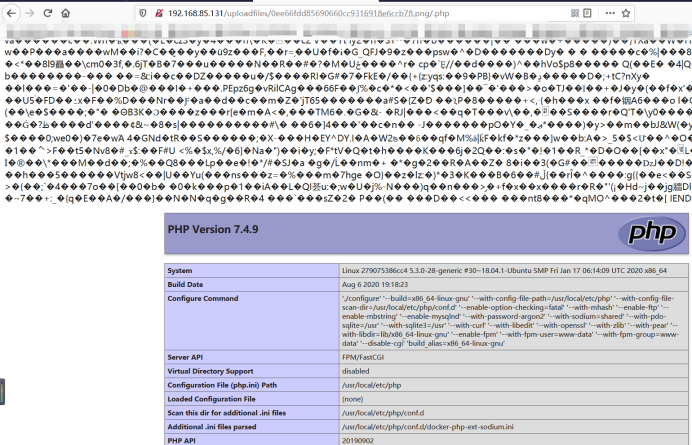692x445 pixels.
Task: Select Configuration File (php.ini) Path label
Action: pos(222,385)
